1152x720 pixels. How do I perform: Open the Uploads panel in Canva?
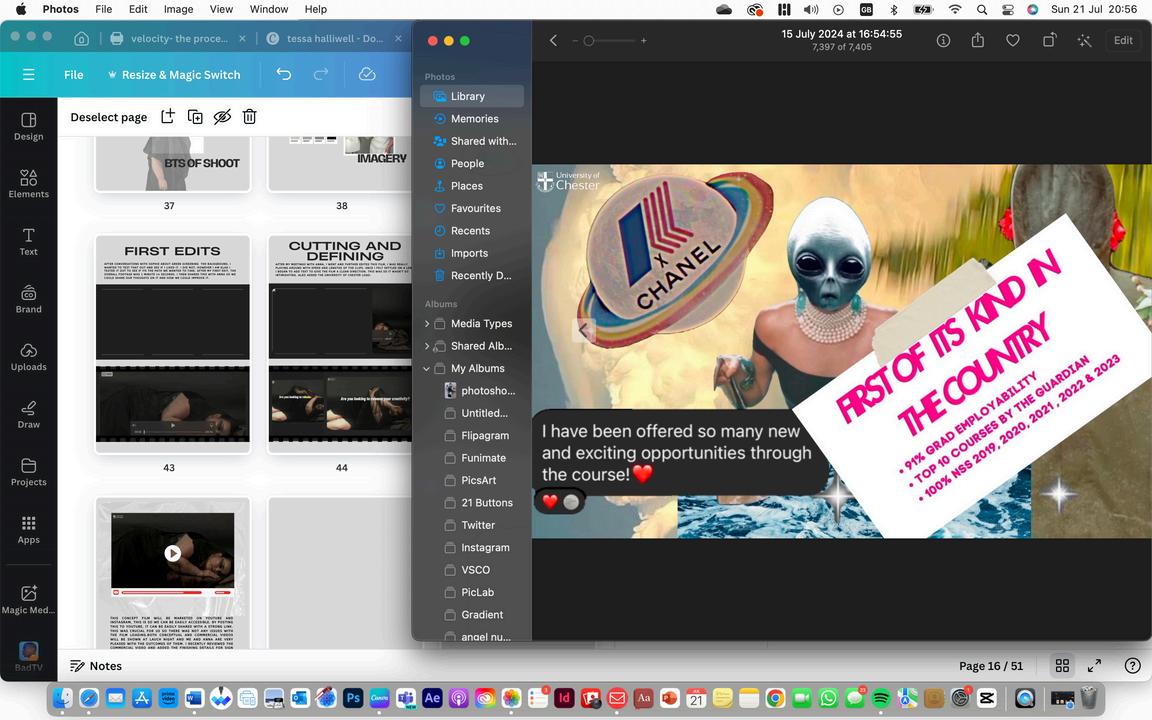(x=29, y=357)
